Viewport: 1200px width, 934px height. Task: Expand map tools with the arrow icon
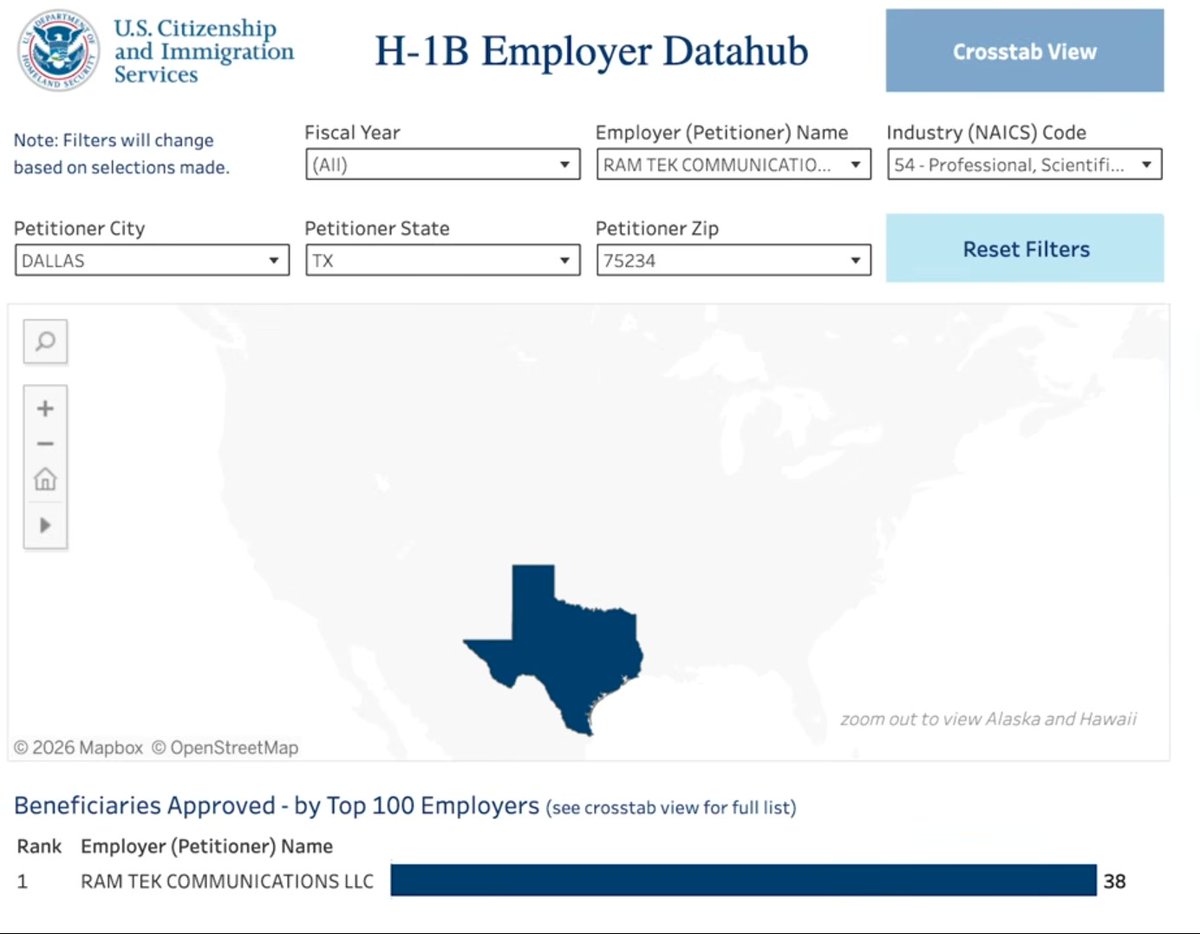click(45, 525)
